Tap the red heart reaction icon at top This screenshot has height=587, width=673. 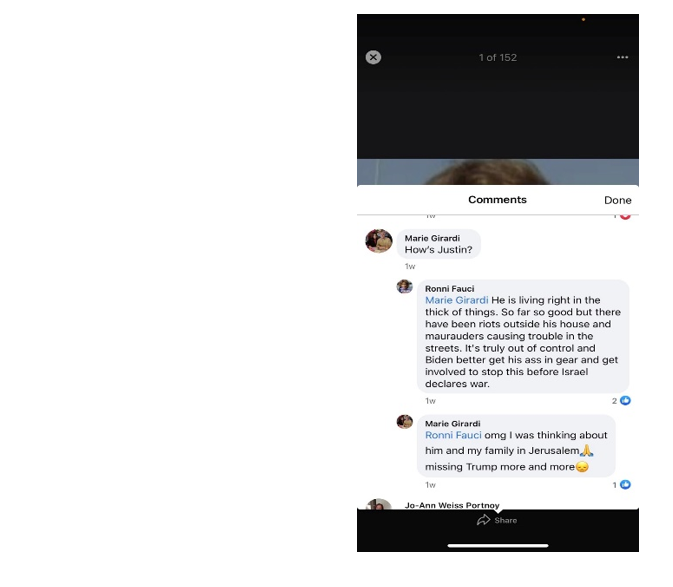click(625, 216)
